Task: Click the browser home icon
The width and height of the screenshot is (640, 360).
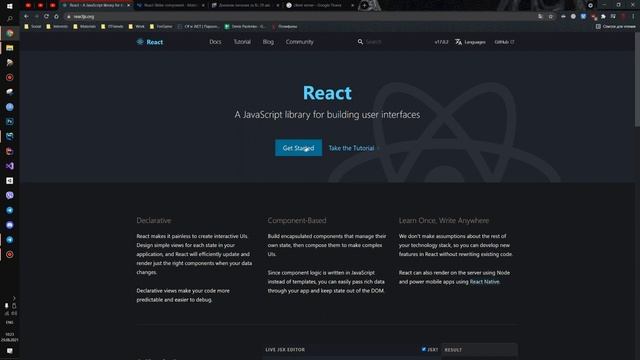Action: pos(56,16)
